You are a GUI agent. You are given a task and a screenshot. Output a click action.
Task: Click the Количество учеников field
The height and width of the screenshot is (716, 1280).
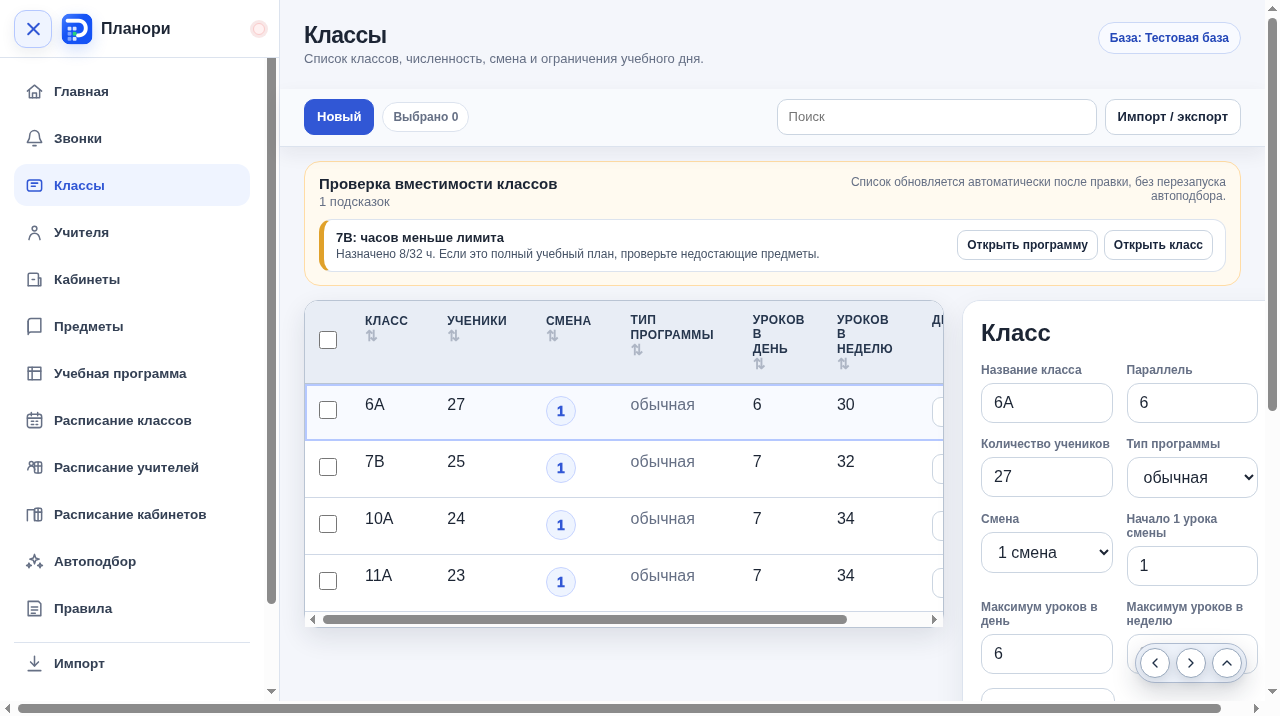point(1047,477)
